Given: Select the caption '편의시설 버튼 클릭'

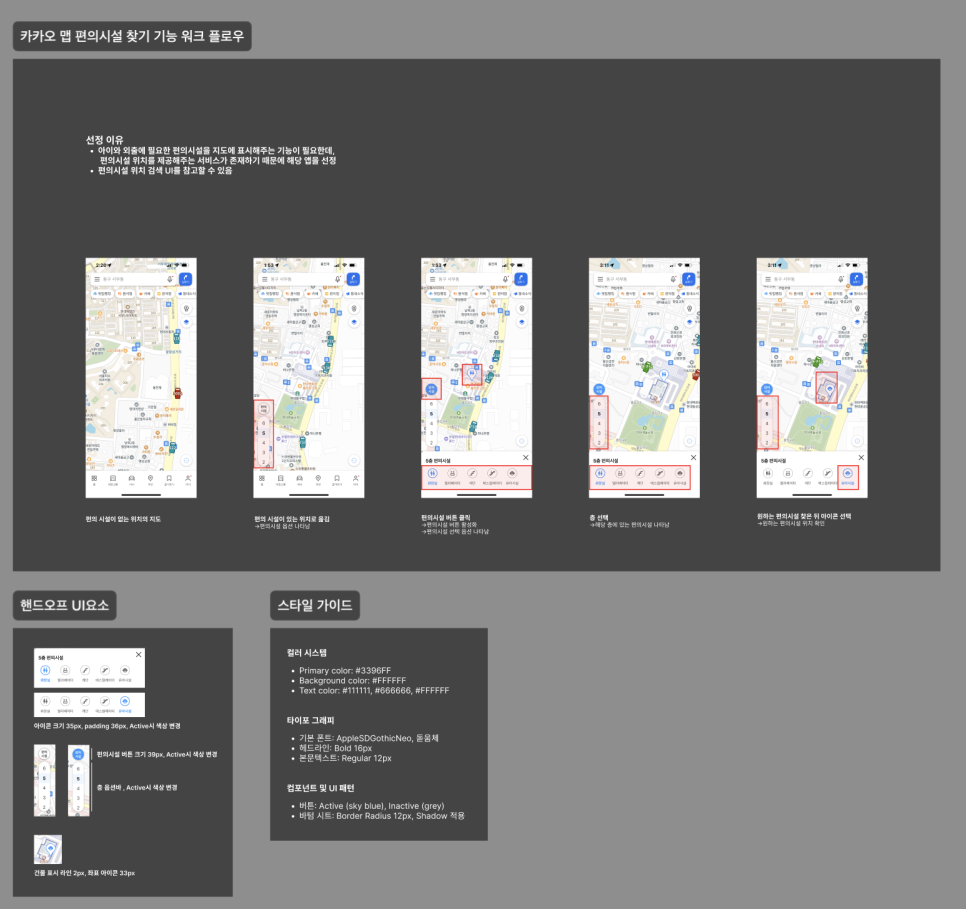Looking at the screenshot, I should [x=445, y=518].
